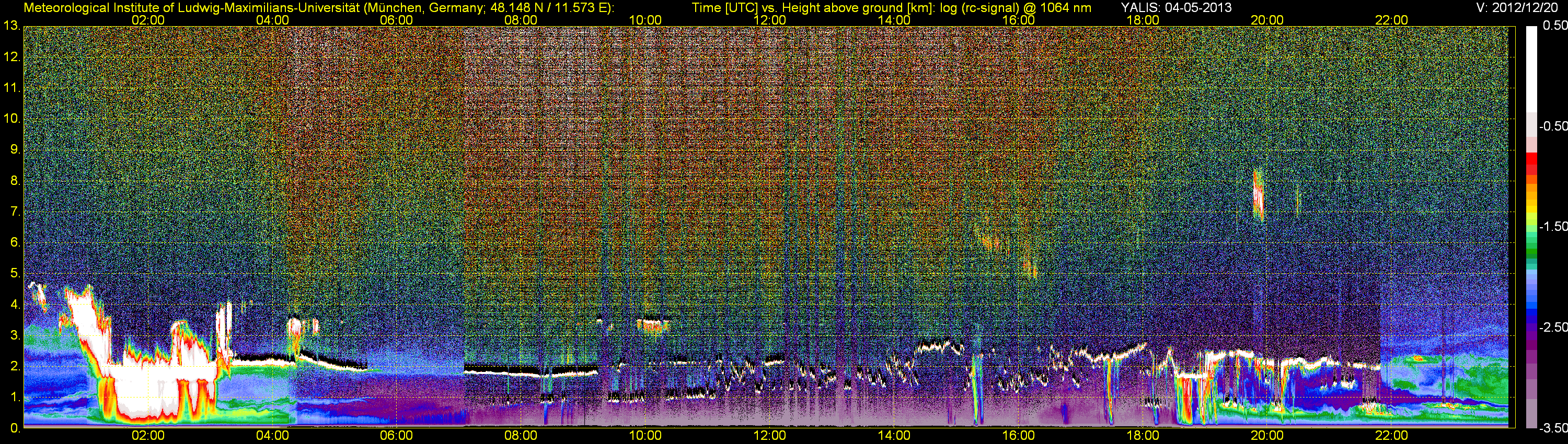Click the 3 km height axis label
The width and height of the screenshot is (1568, 444).
coord(15,335)
